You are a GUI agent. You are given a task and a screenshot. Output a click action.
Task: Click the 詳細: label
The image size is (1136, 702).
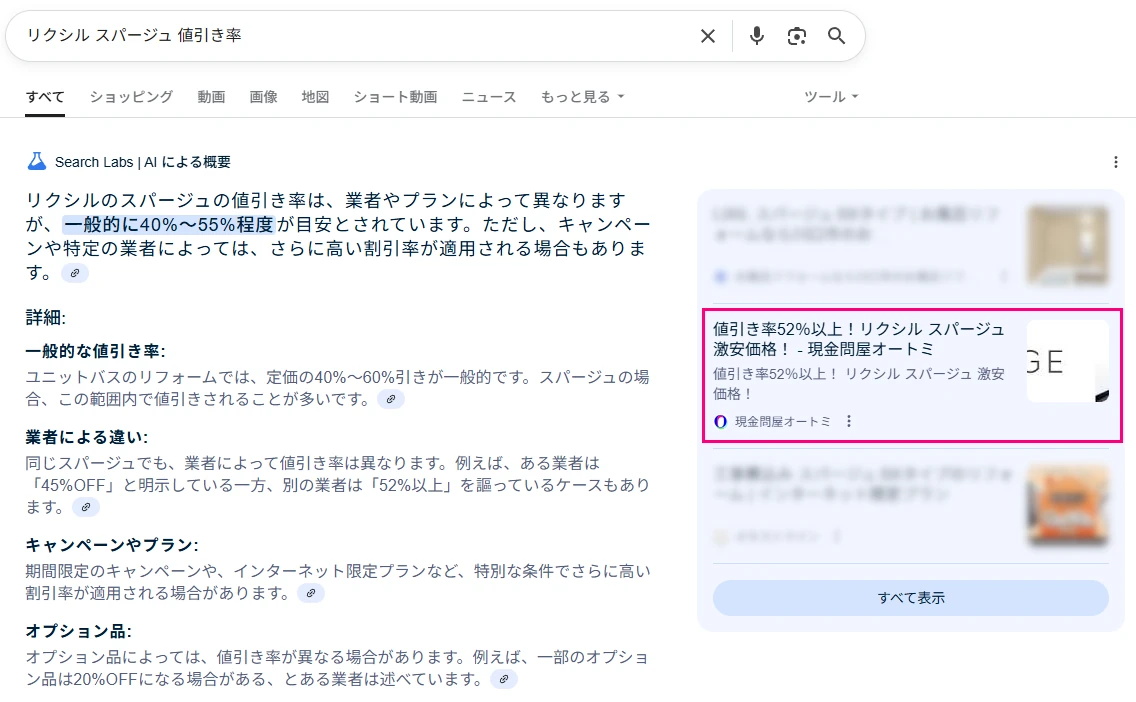pos(46,317)
